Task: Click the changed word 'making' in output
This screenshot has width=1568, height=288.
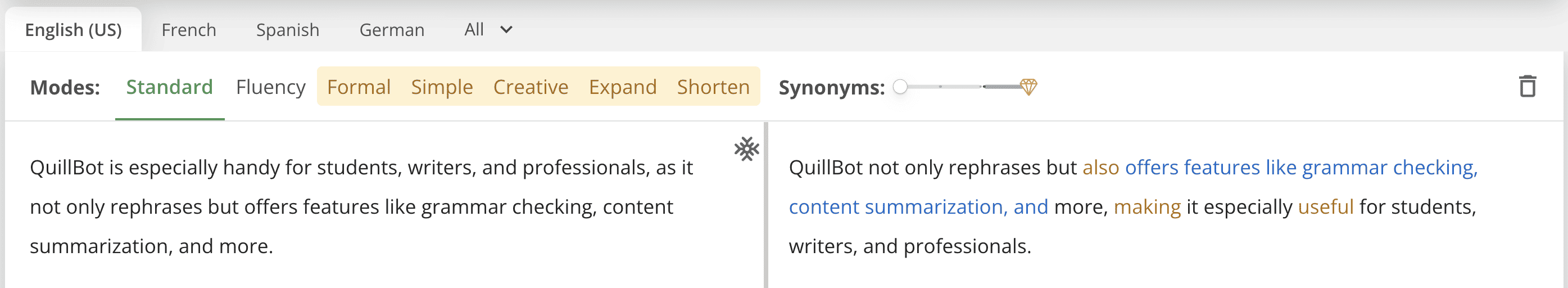Action: click(1147, 207)
